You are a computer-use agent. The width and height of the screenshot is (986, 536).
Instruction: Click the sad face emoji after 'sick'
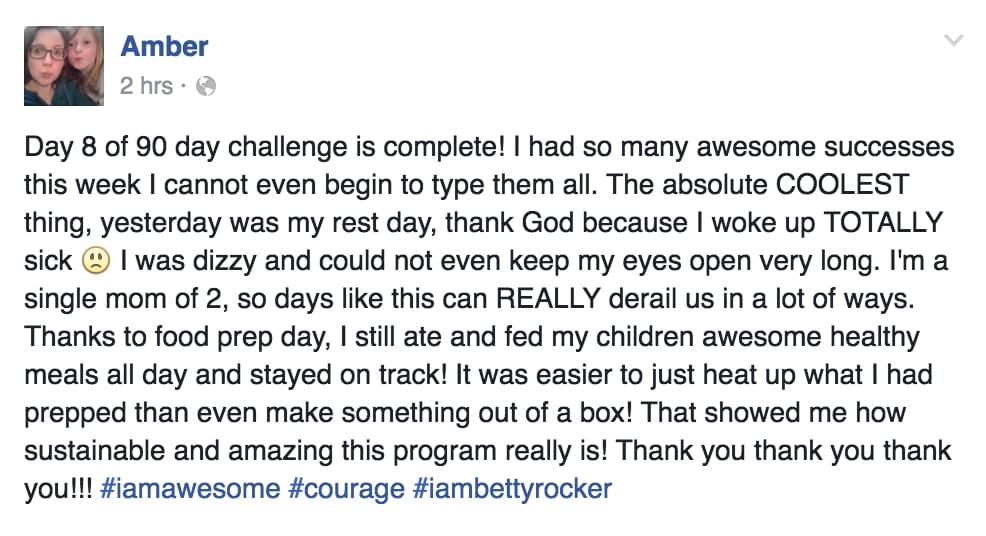(96, 260)
